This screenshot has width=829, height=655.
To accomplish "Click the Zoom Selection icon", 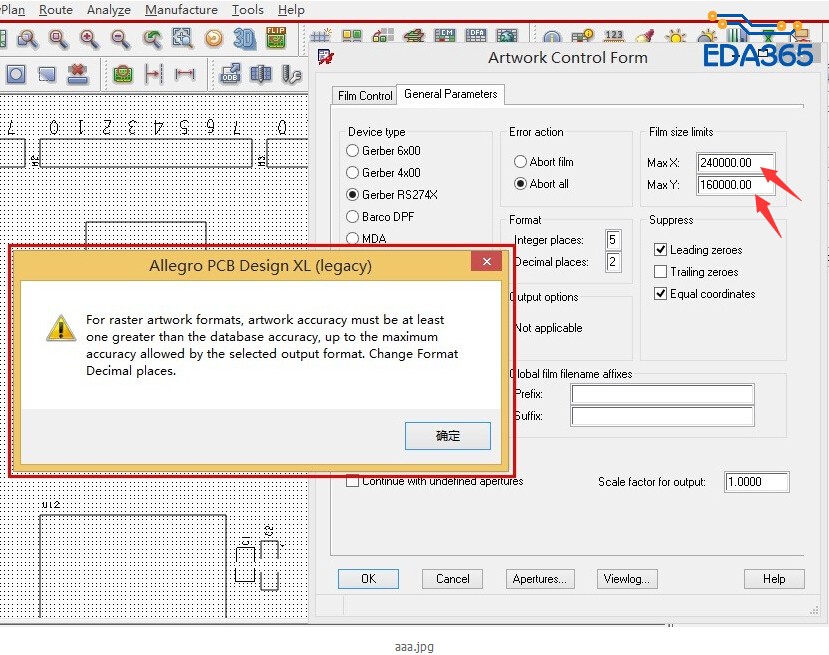I will click(182, 39).
